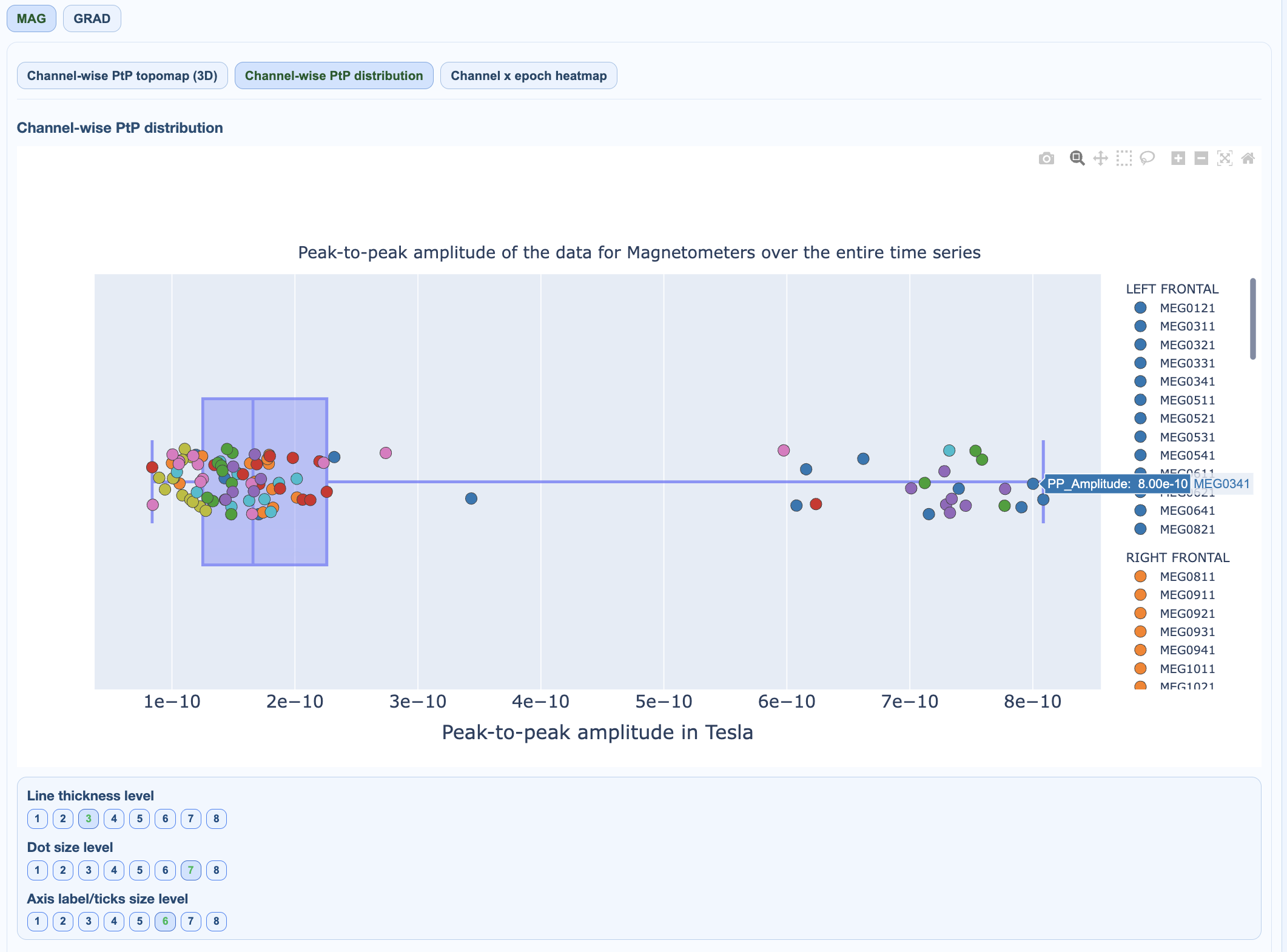Click the Zoom out minus icon

[x=1201, y=159]
